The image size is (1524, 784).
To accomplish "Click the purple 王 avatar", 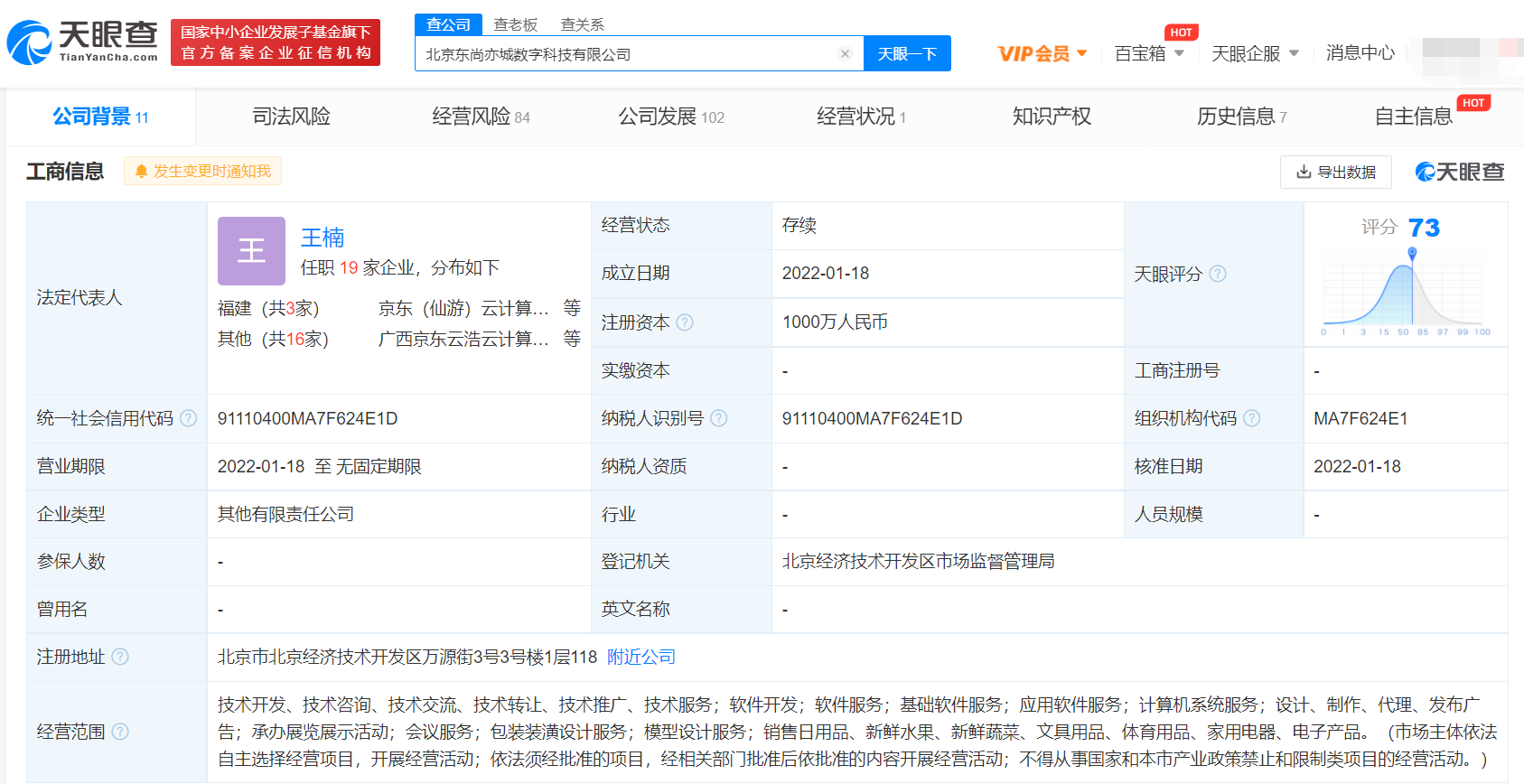I will 251,251.
